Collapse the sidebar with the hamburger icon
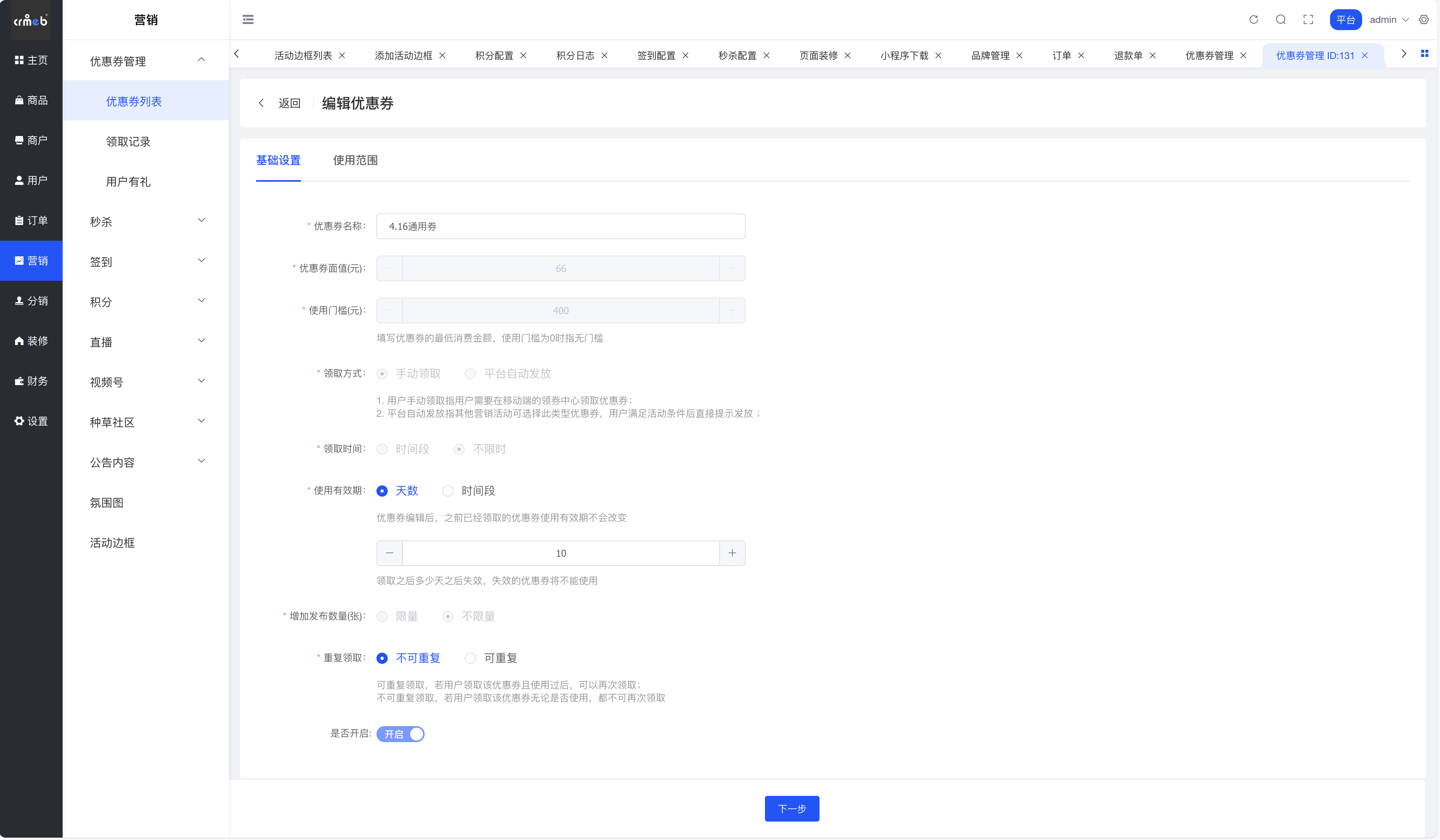This screenshot has width=1440, height=840. (x=248, y=19)
